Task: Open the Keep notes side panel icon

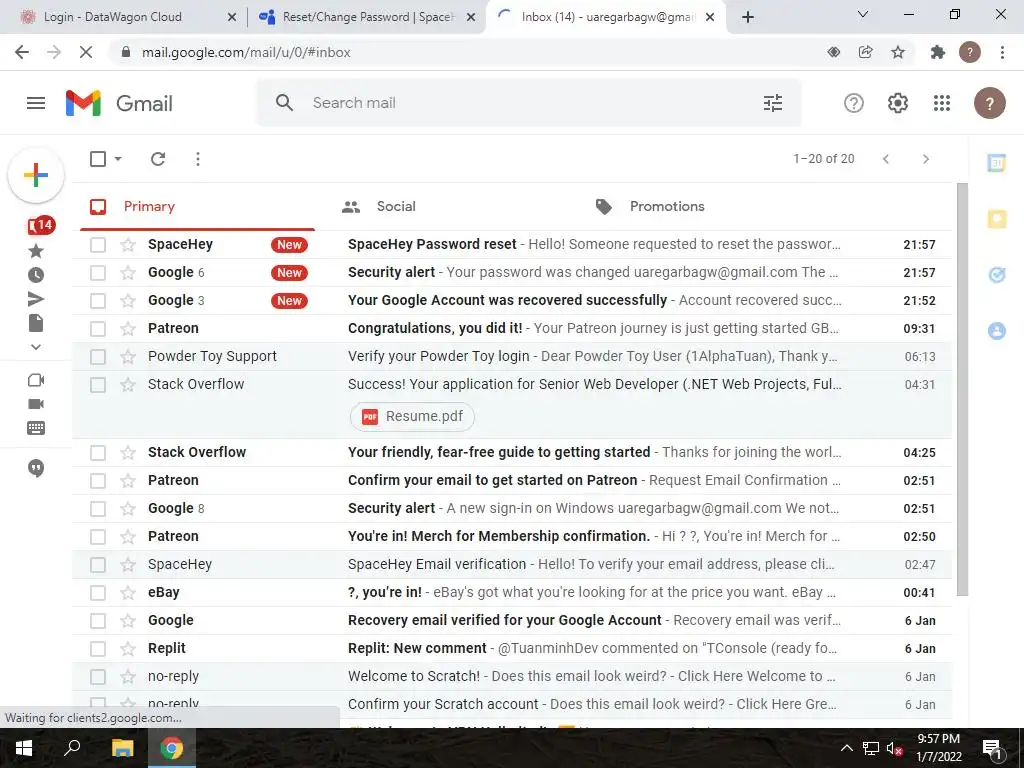Action: click(997, 219)
